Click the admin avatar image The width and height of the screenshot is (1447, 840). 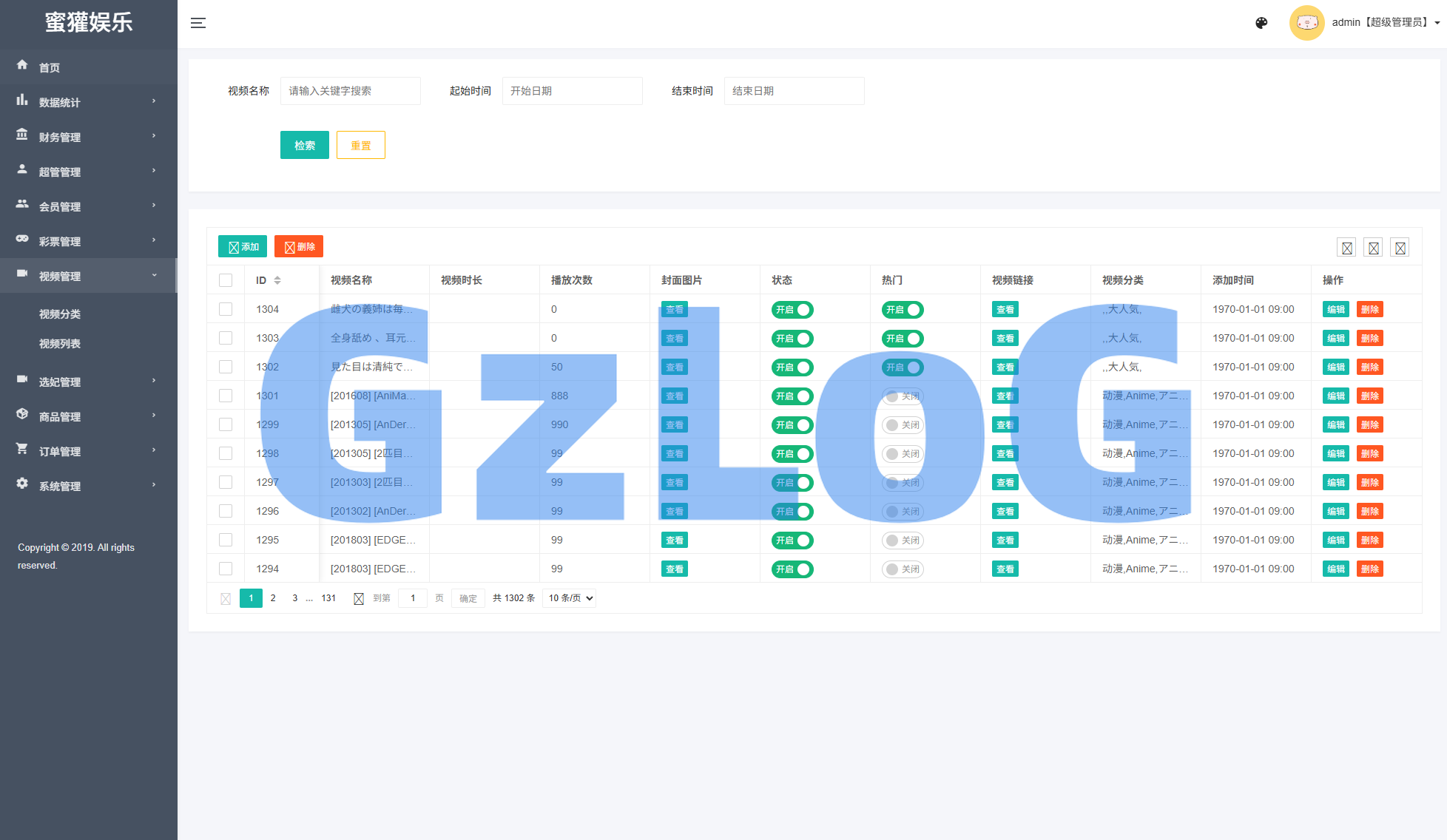[x=1306, y=23]
